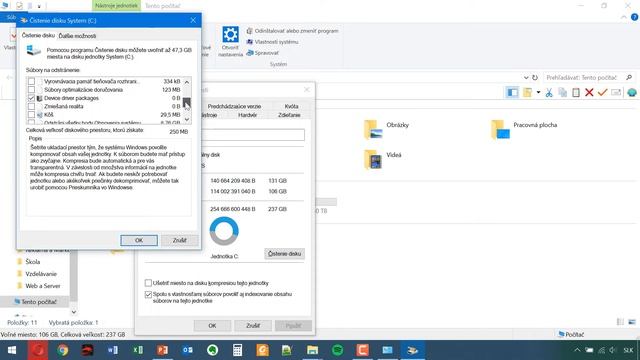Viewport: 640px width, 360px height.
Task: Open the dropdown arrow beside folder options icon
Action: point(538,93)
